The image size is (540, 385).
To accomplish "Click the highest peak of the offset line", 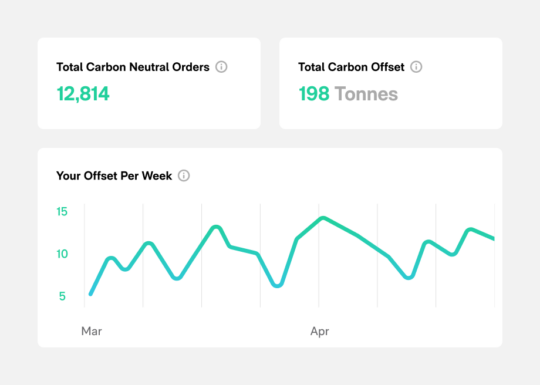I will (323, 218).
